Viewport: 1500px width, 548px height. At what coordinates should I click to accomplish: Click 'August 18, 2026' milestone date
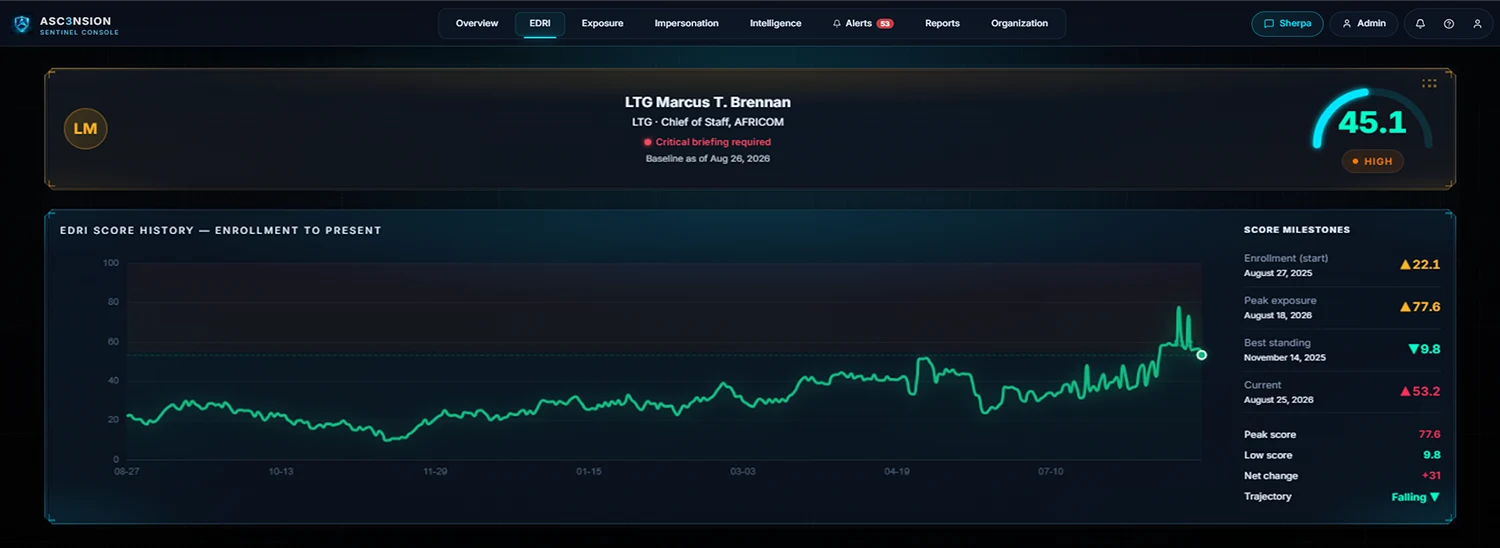1280,316
